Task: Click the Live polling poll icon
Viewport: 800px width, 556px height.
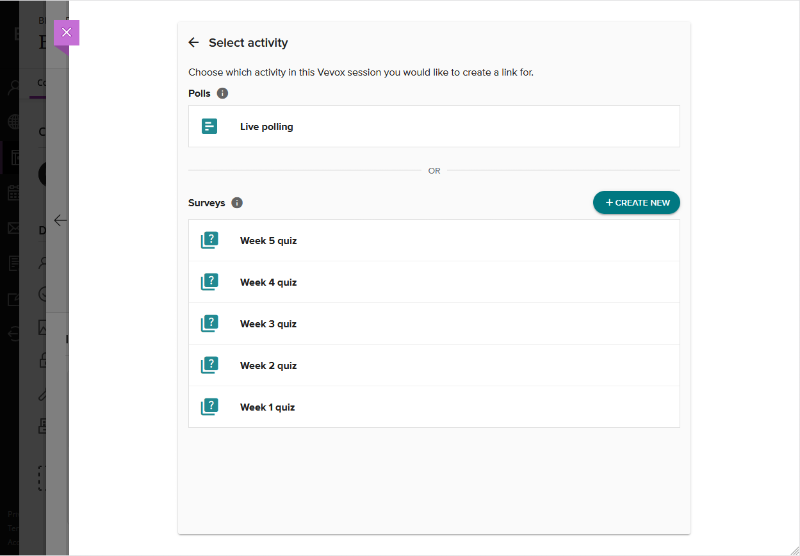Action: point(209,127)
